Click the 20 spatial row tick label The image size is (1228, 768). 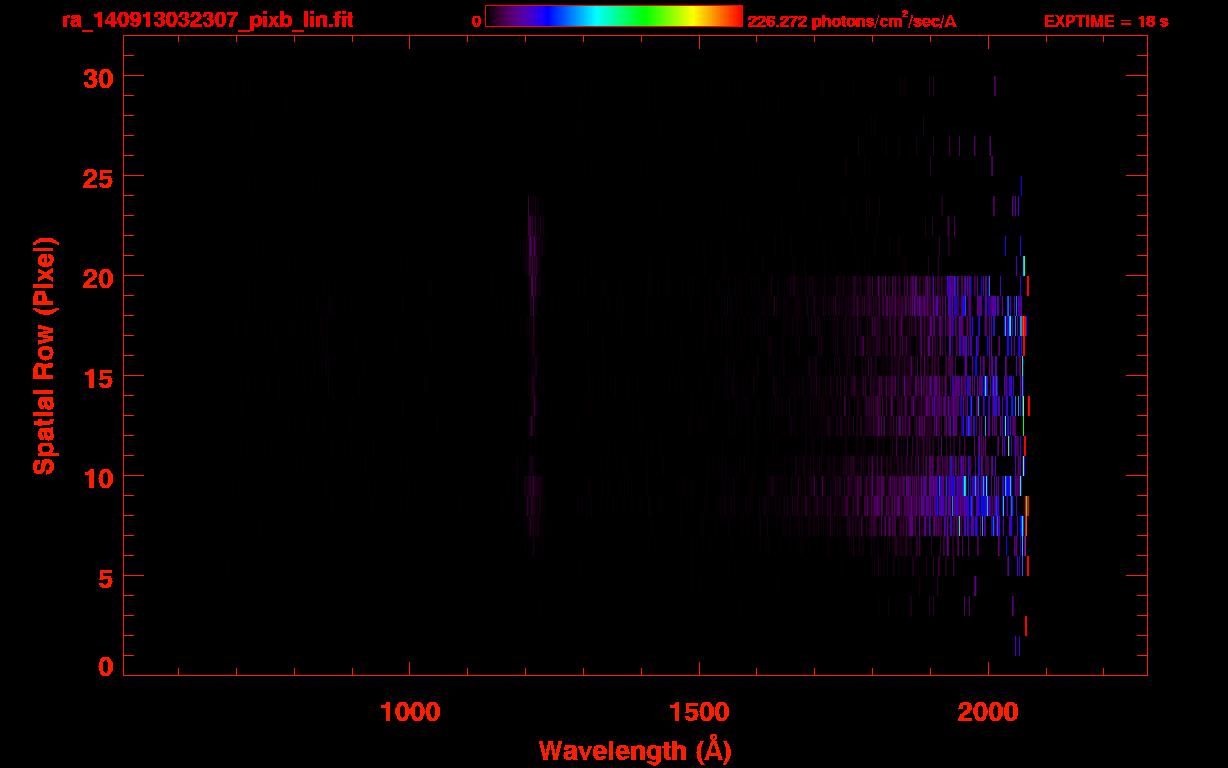tap(97, 277)
